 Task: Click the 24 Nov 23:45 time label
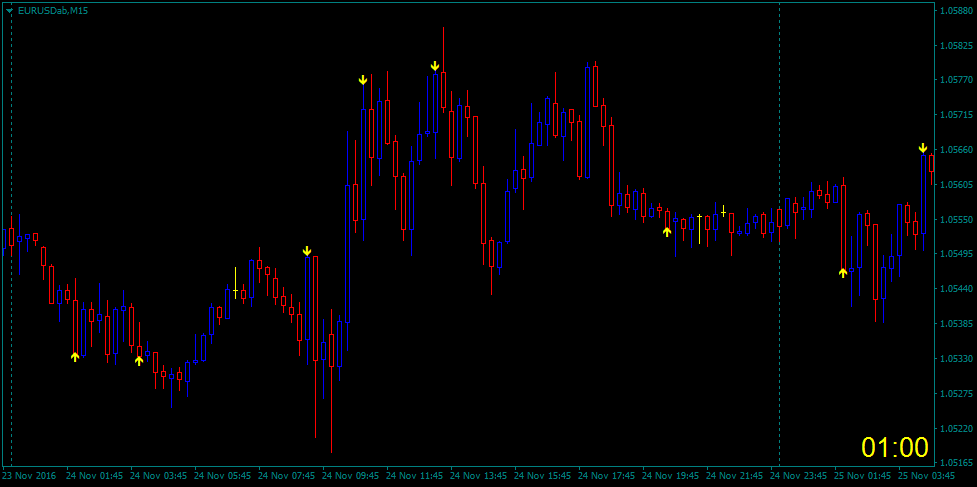(x=797, y=476)
